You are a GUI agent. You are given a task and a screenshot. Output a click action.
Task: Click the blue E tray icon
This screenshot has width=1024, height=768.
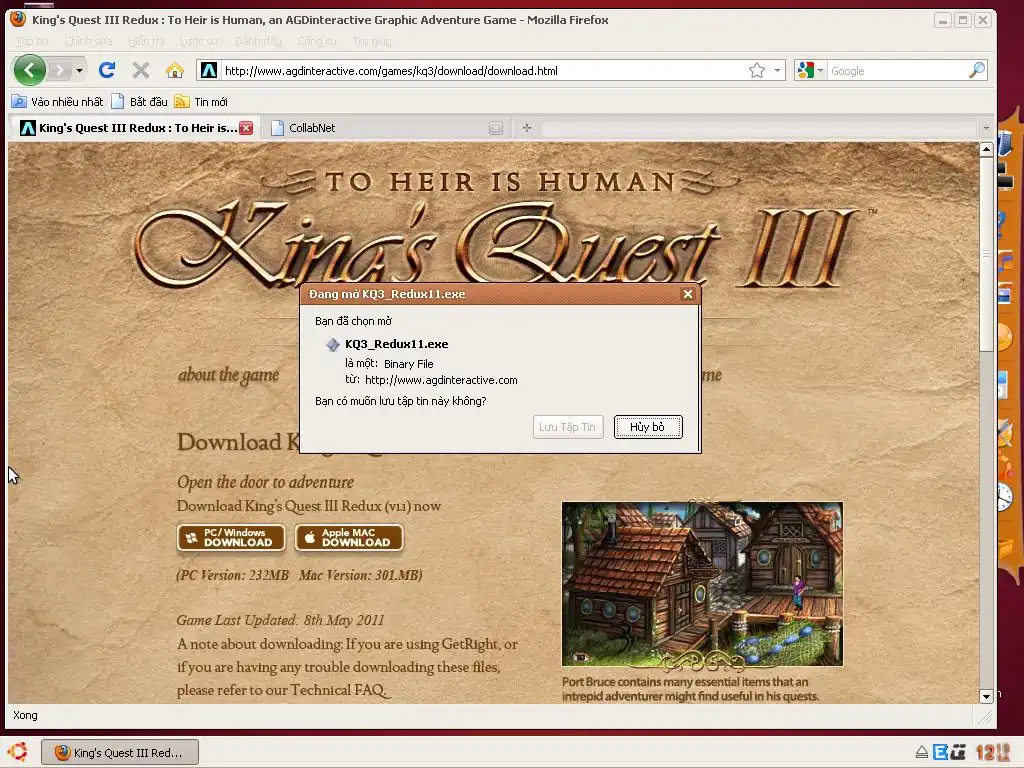(x=940, y=752)
